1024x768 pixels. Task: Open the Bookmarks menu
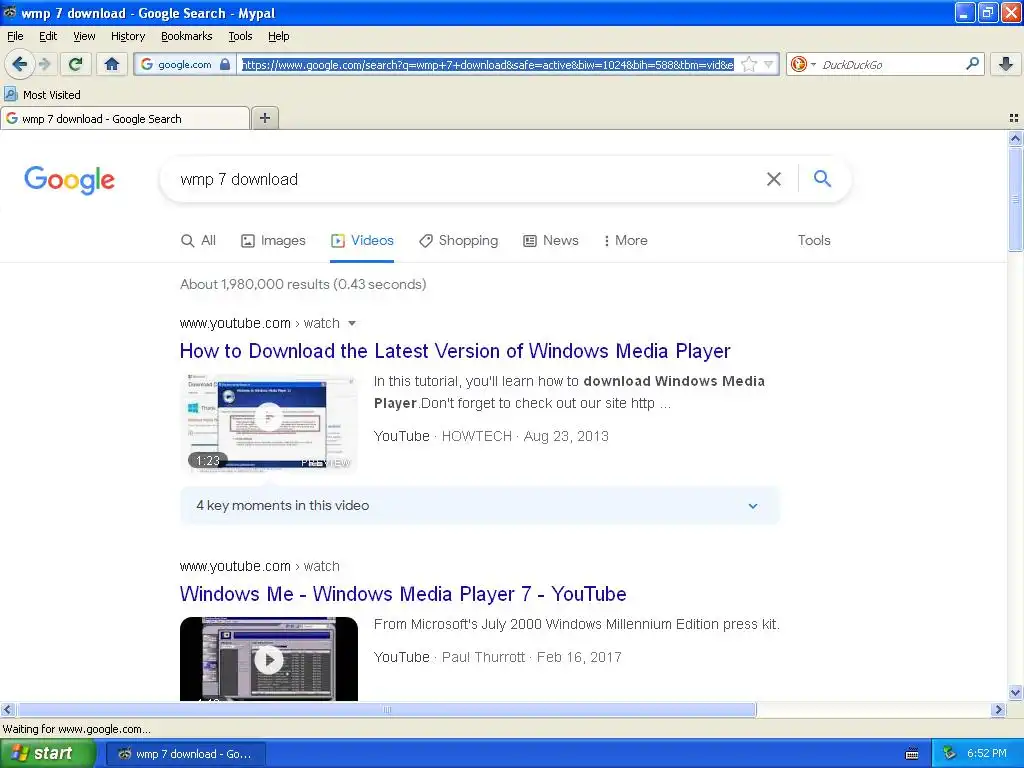coord(187,36)
